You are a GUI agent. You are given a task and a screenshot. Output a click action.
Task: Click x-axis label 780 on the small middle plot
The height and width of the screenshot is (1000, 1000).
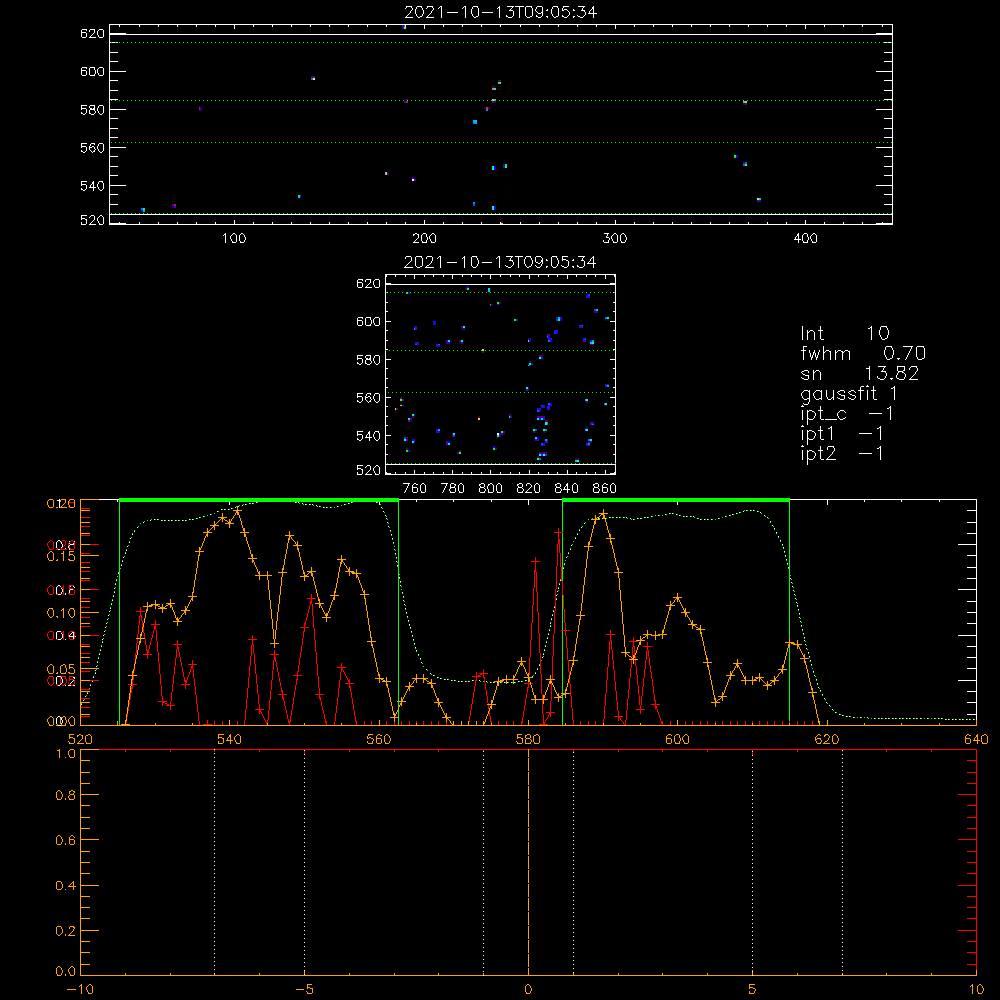453,489
